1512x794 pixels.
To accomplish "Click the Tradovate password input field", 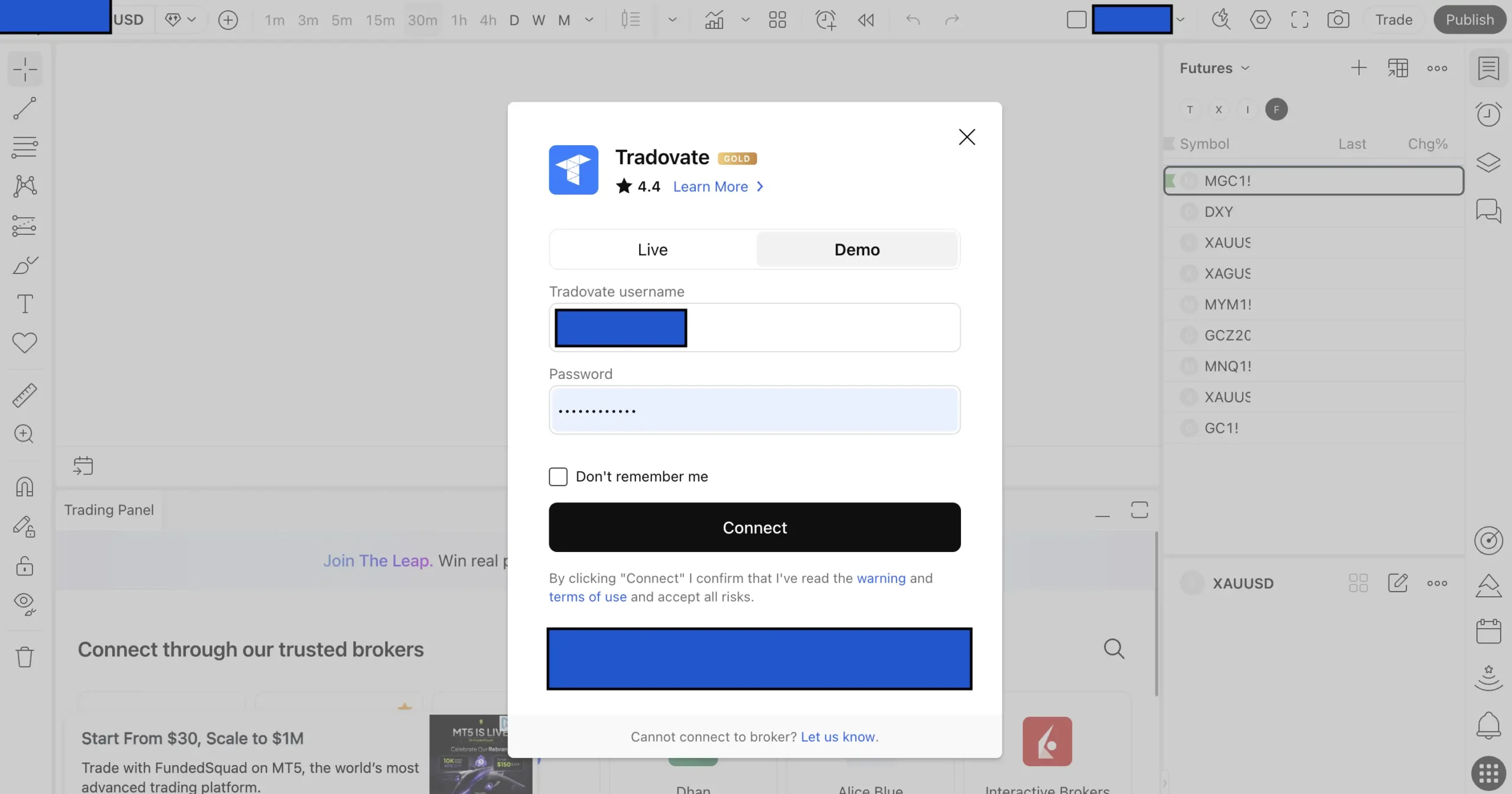I will click(x=754, y=410).
